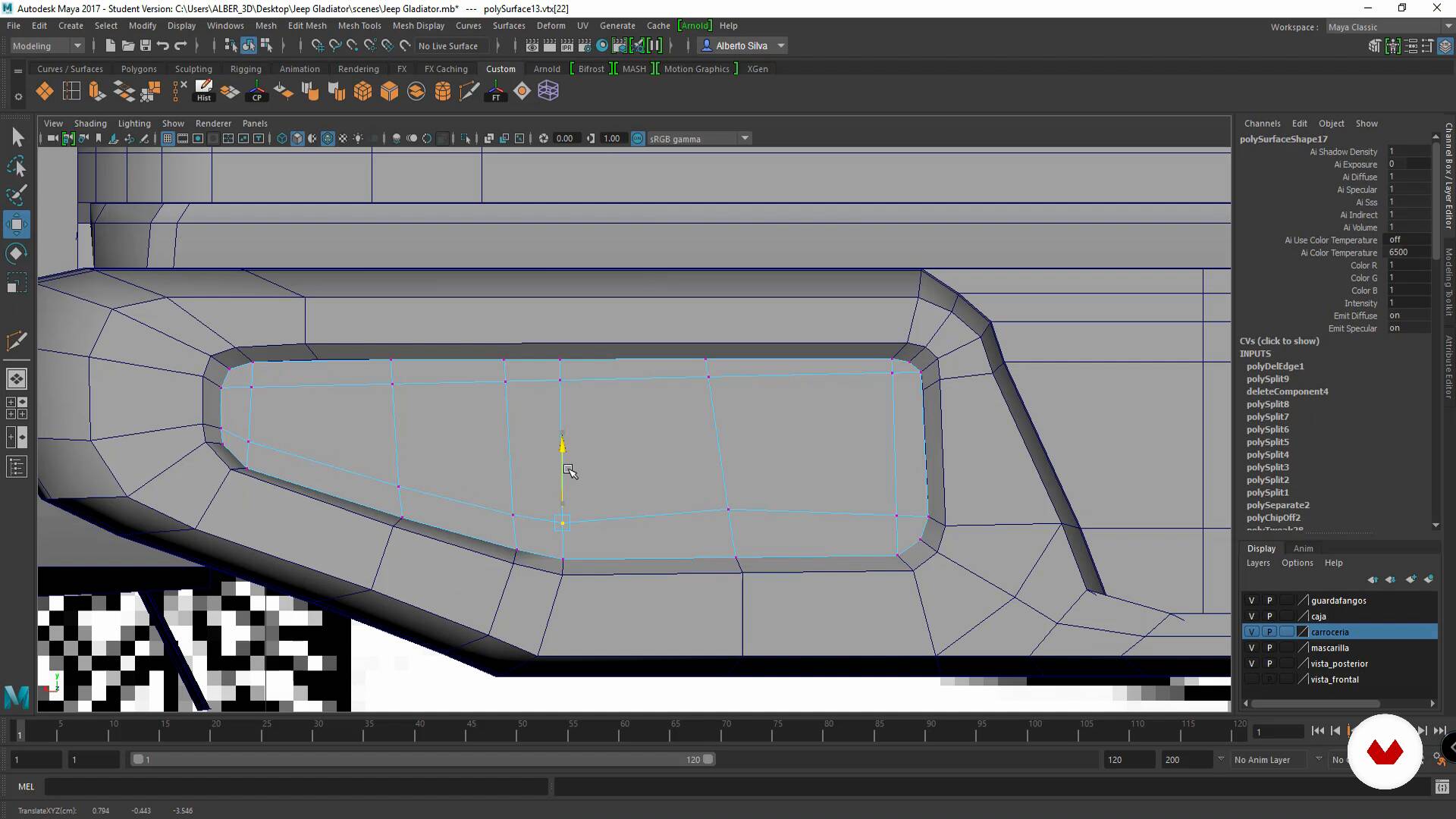
Task: Click the CP center pivot shelf icon
Action: pyautogui.click(x=256, y=92)
